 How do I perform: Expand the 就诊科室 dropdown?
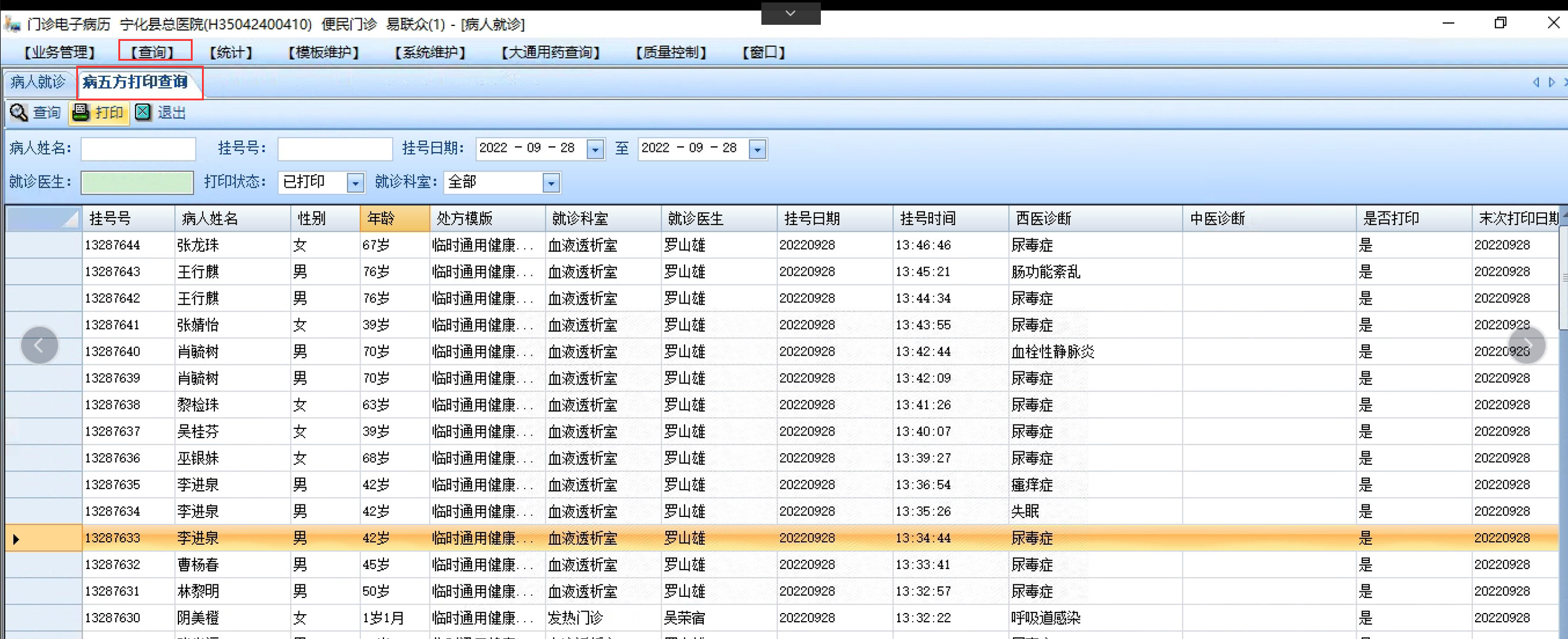tap(551, 183)
